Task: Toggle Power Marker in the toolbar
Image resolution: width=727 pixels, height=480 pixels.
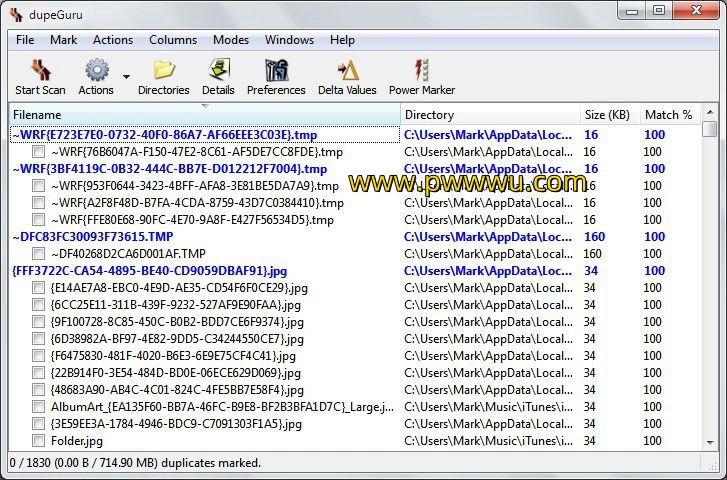Action: (421, 70)
